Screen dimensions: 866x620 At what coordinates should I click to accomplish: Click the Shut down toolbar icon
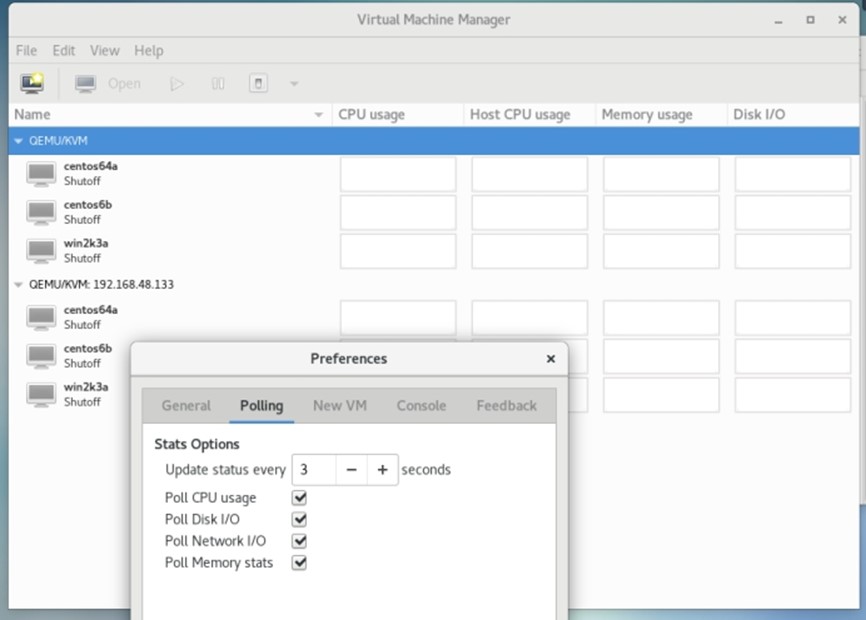258,84
